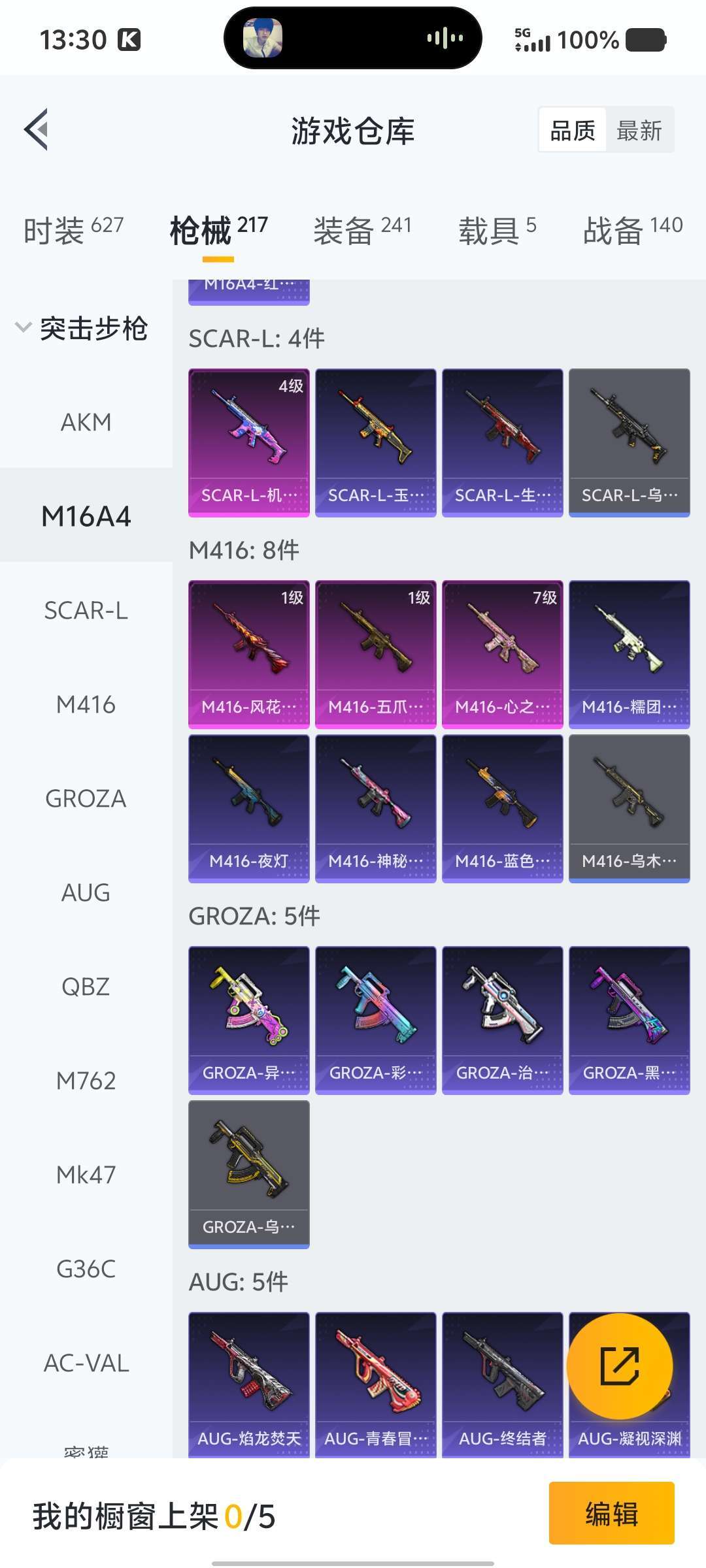Open the 战备 tab
Image resolution: width=706 pixels, height=1568 pixels.
coord(632,230)
